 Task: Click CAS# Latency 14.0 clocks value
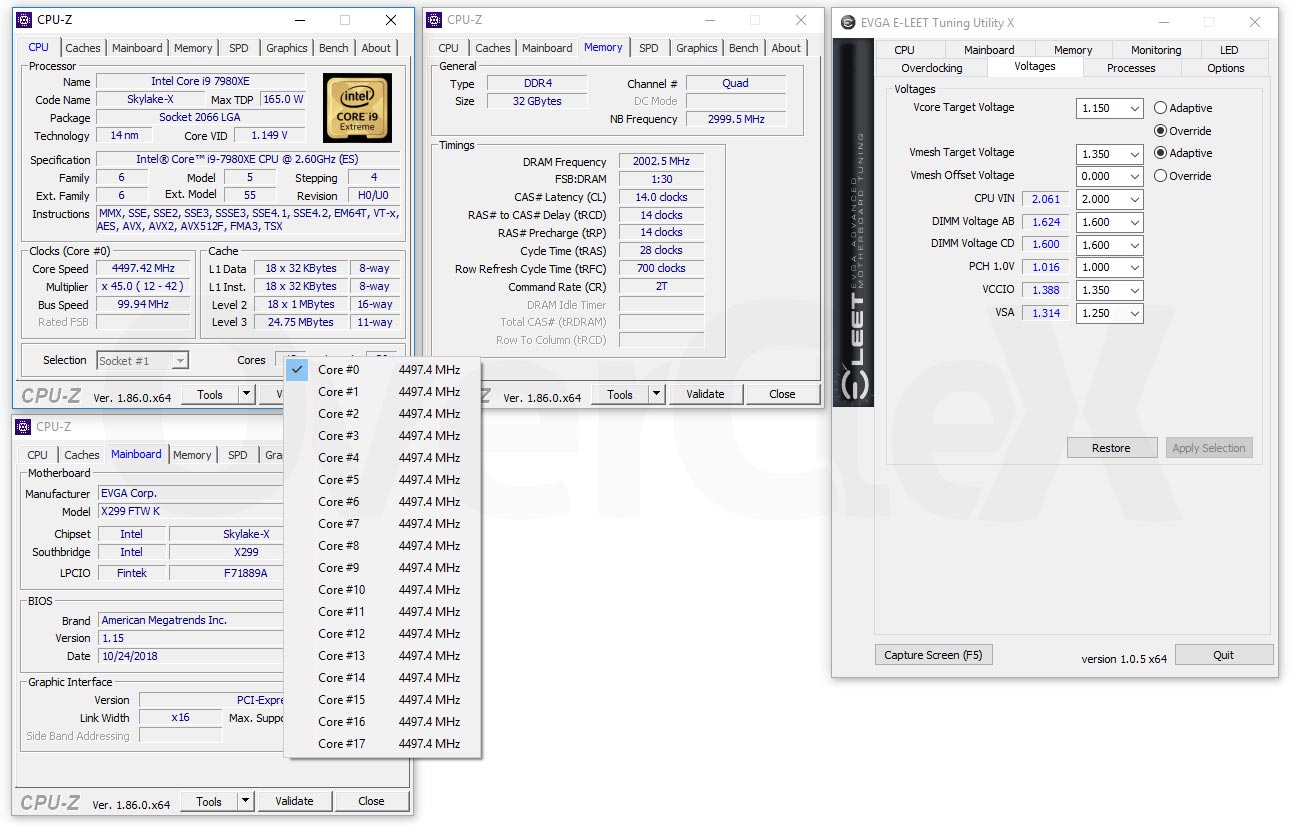point(661,197)
